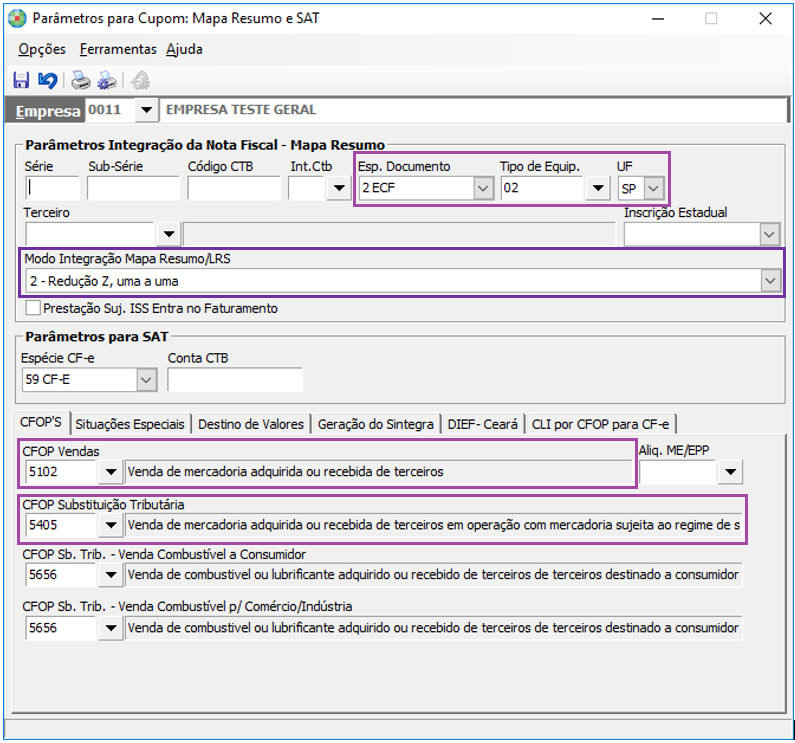Switch to Geração do Sintegra tab
Image resolution: width=795 pixels, height=743 pixels.
pyautogui.click(x=375, y=424)
